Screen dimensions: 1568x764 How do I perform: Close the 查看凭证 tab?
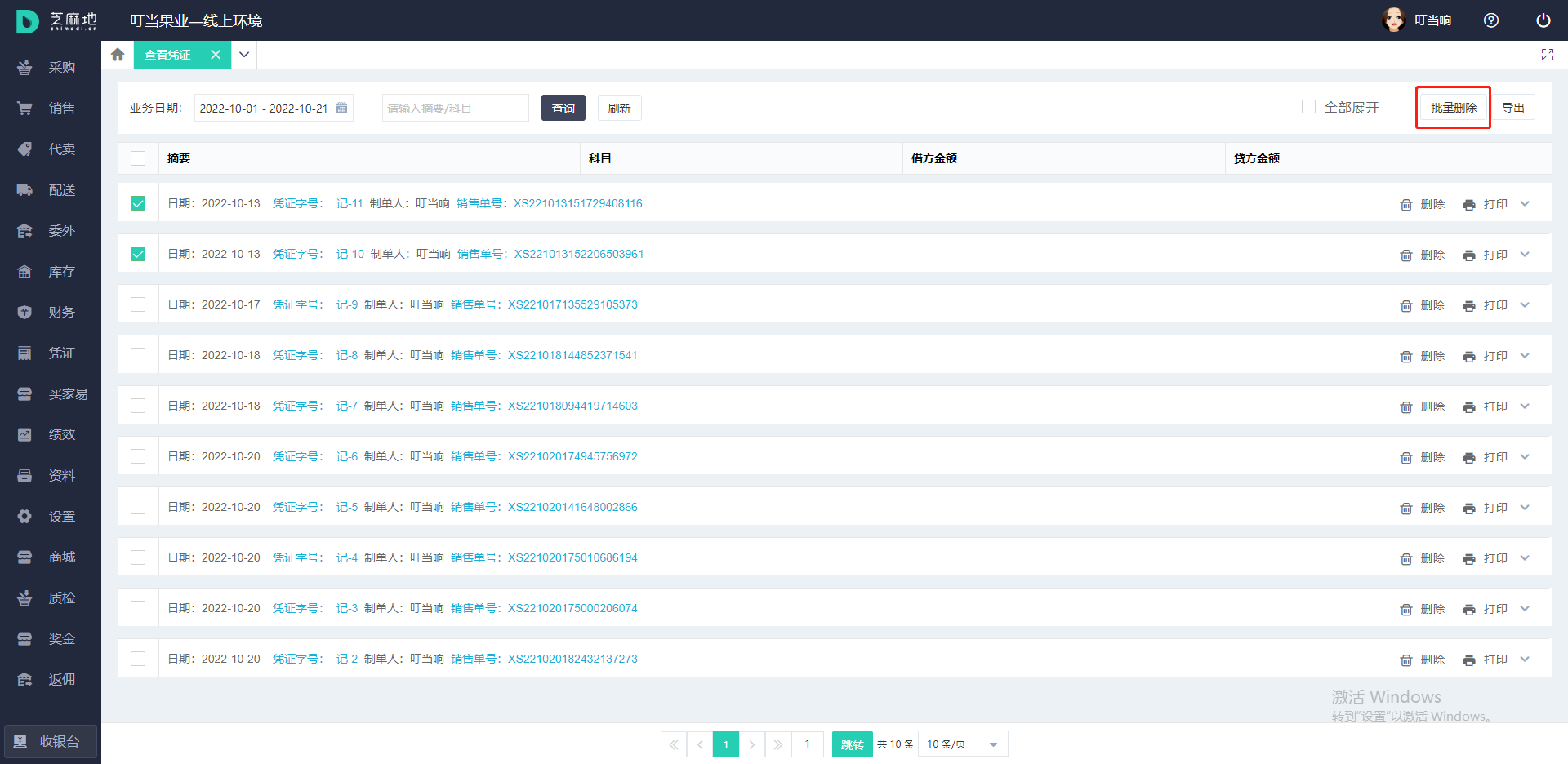pyautogui.click(x=216, y=55)
